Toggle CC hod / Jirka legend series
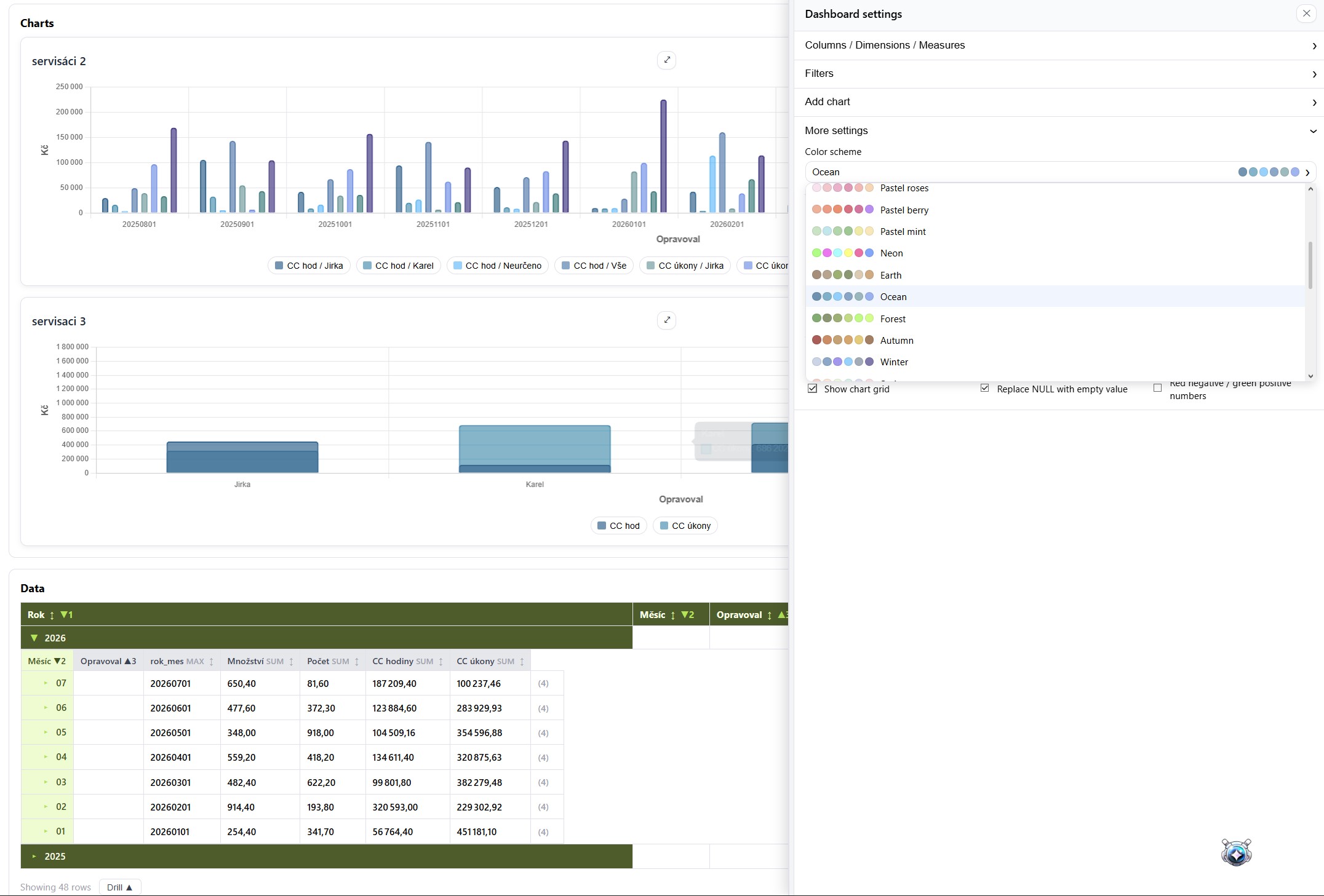This screenshot has height=896, width=1324. coord(309,266)
